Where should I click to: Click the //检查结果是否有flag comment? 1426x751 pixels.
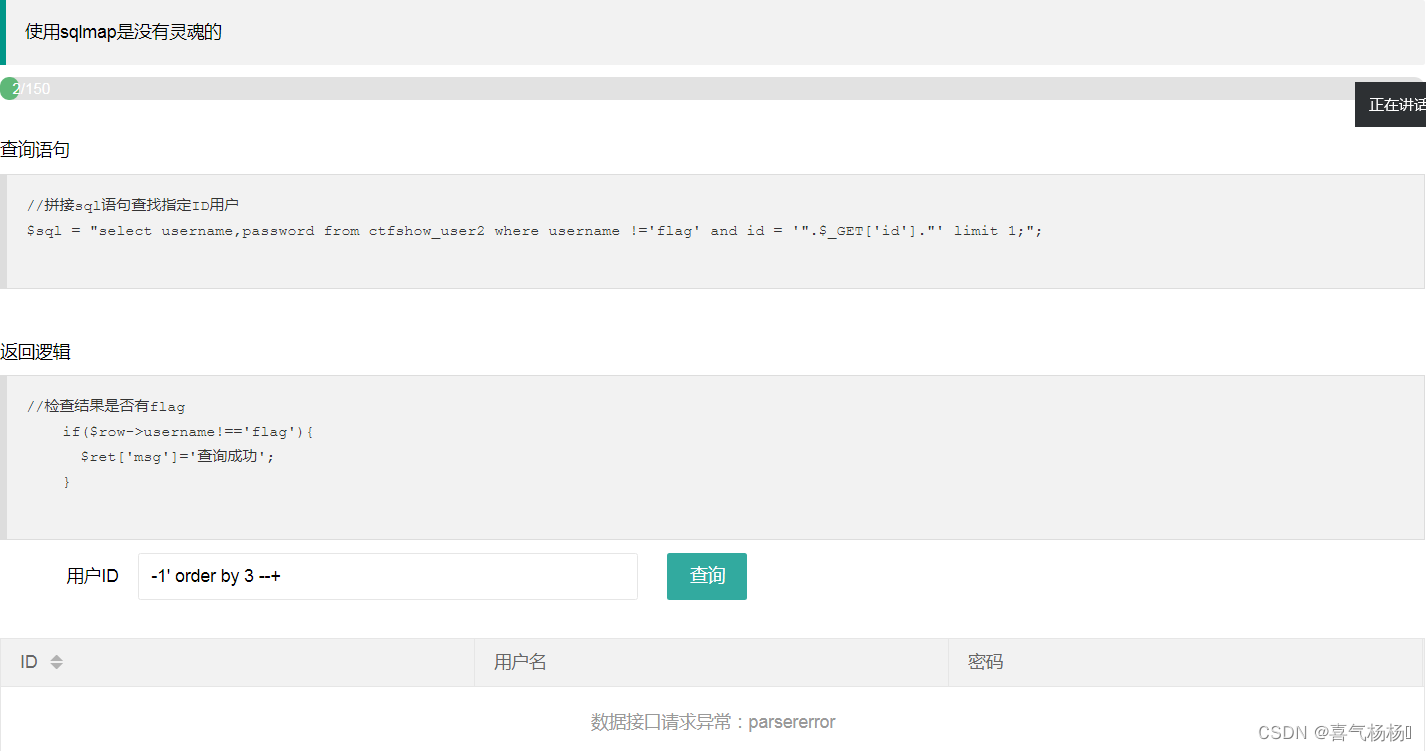(x=106, y=406)
